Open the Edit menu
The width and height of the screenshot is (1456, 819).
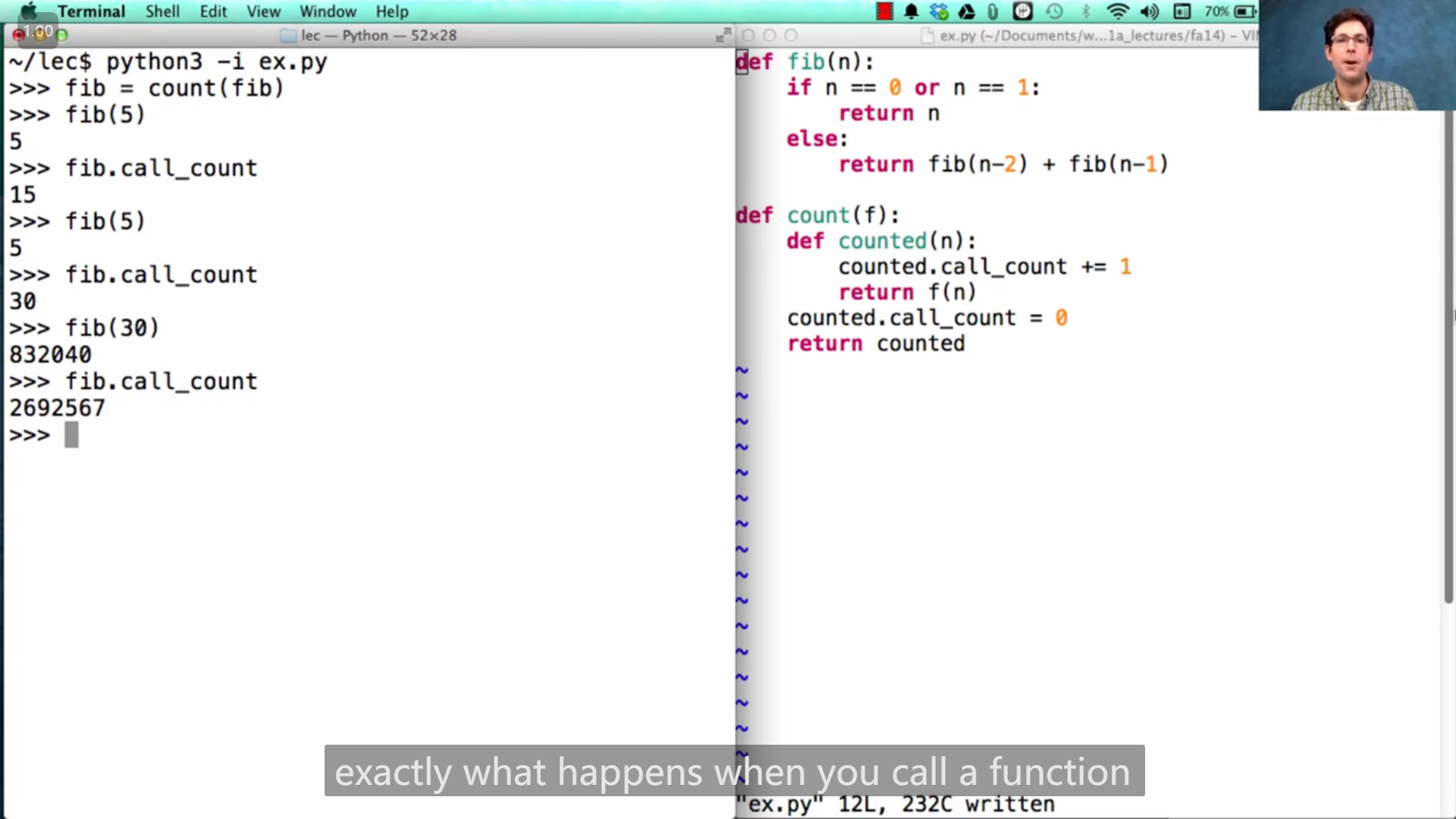point(213,11)
